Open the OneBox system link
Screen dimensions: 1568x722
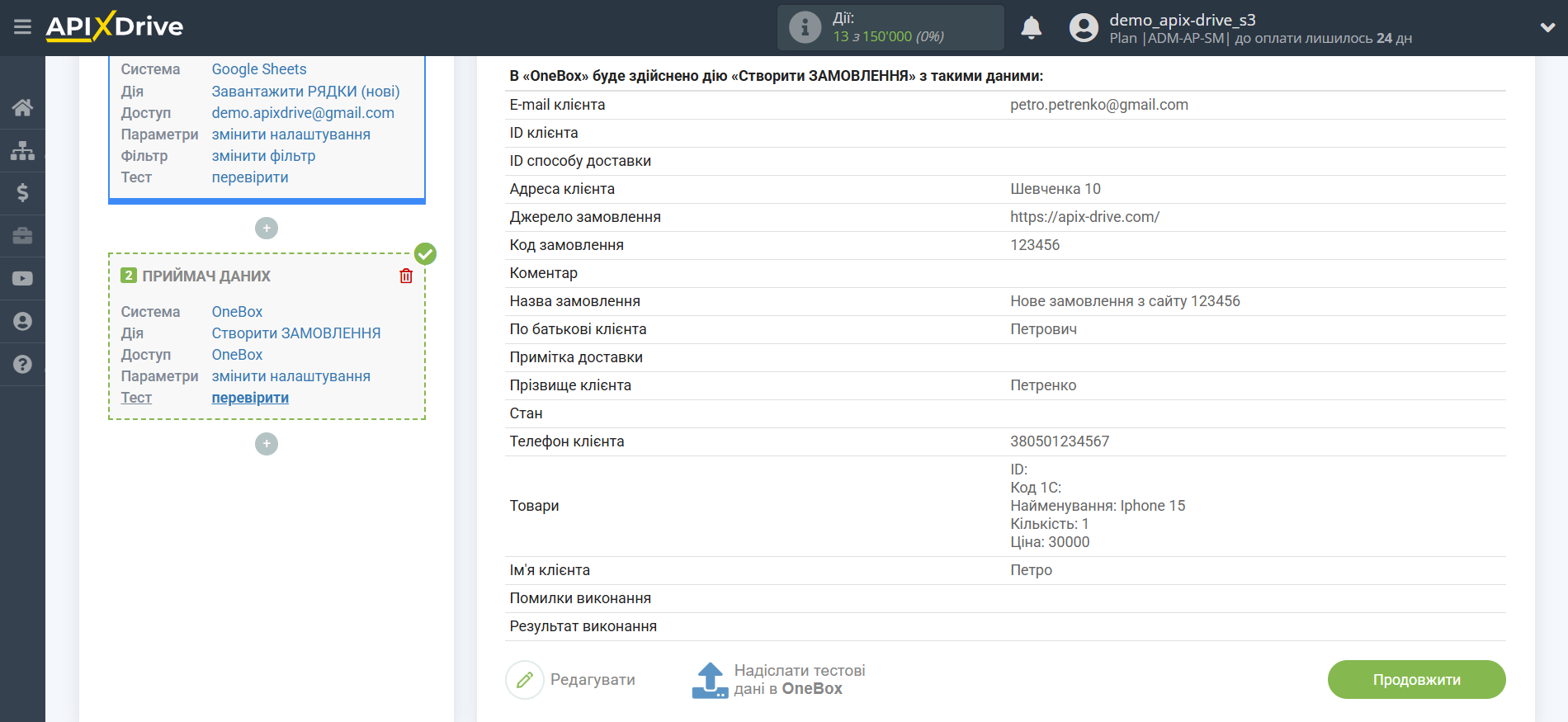pos(237,312)
